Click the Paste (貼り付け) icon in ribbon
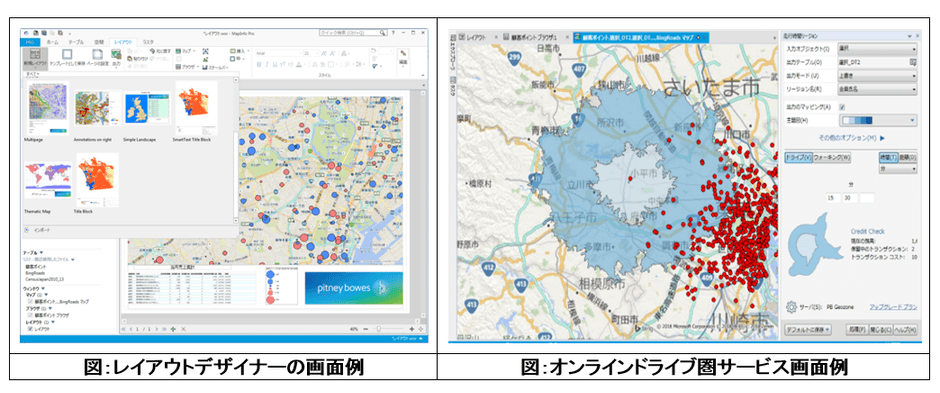This screenshot has width=940, height=393. (x=129, y=59)
